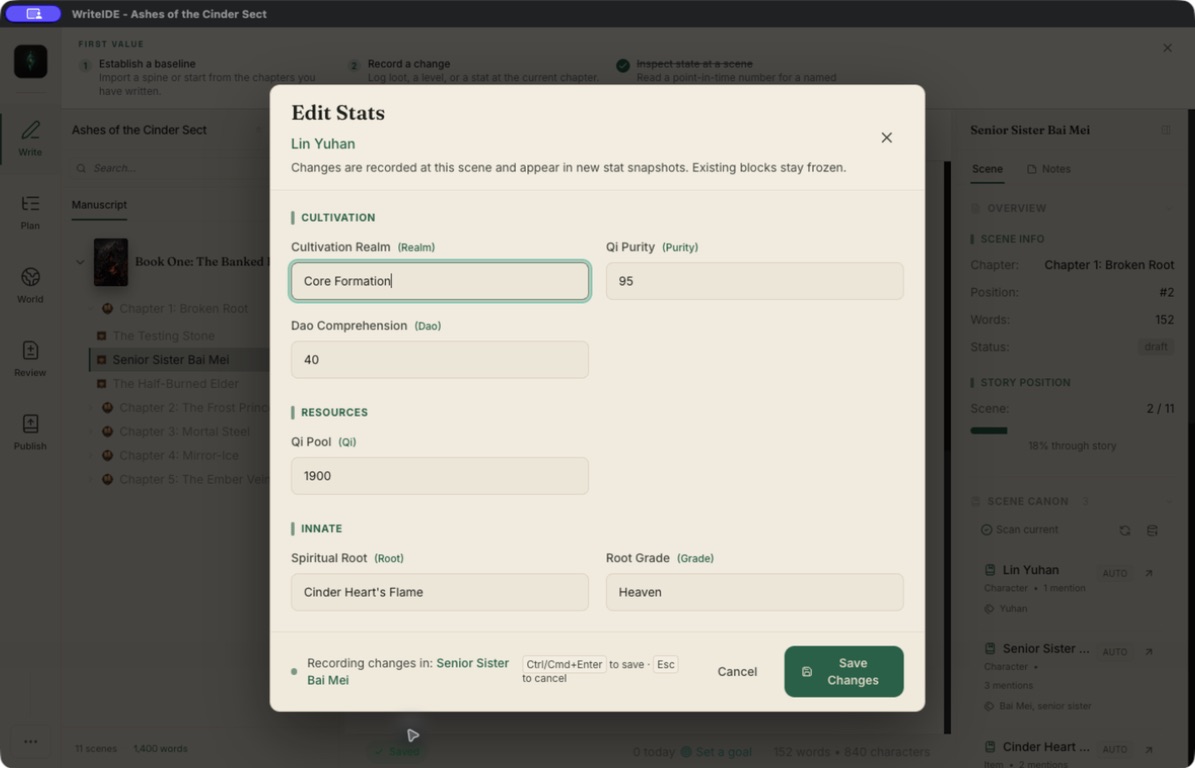
Task: Collapse the Book One tree chevron
Action: click(x=80, y=262)
